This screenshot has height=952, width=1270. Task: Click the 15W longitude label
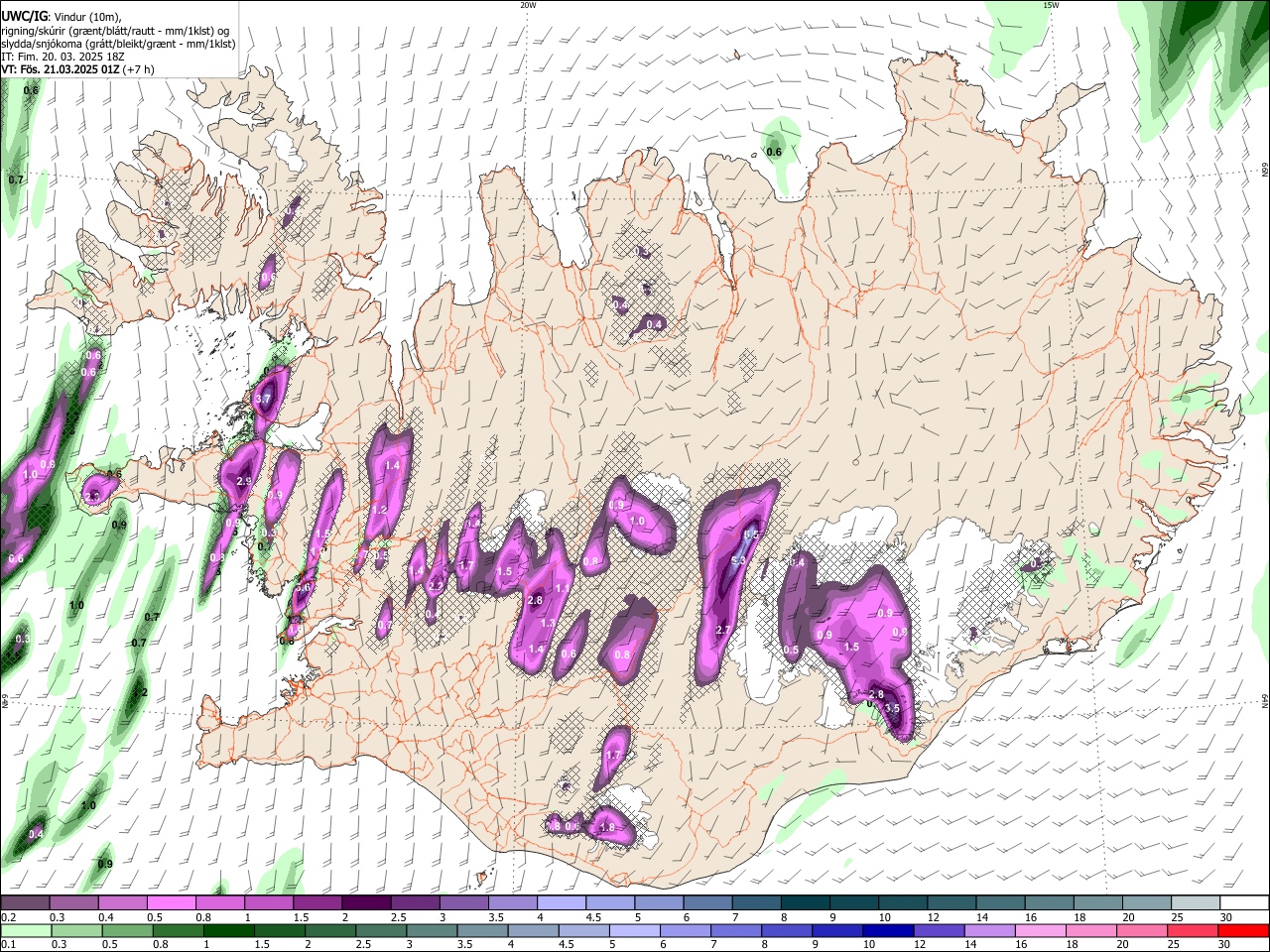point(1051,5)
